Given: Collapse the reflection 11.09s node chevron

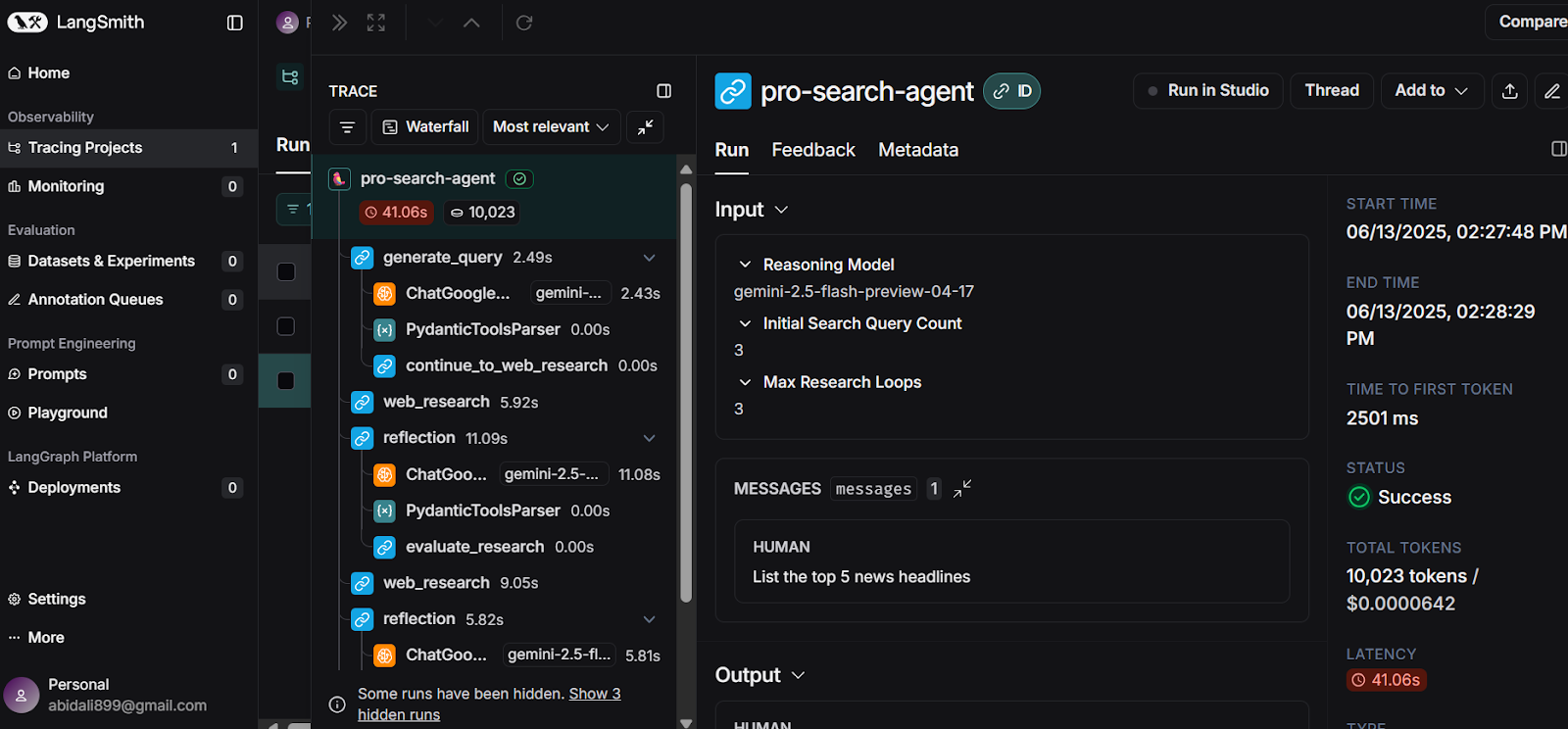Looking at the screenshot, I should (649, 438).
